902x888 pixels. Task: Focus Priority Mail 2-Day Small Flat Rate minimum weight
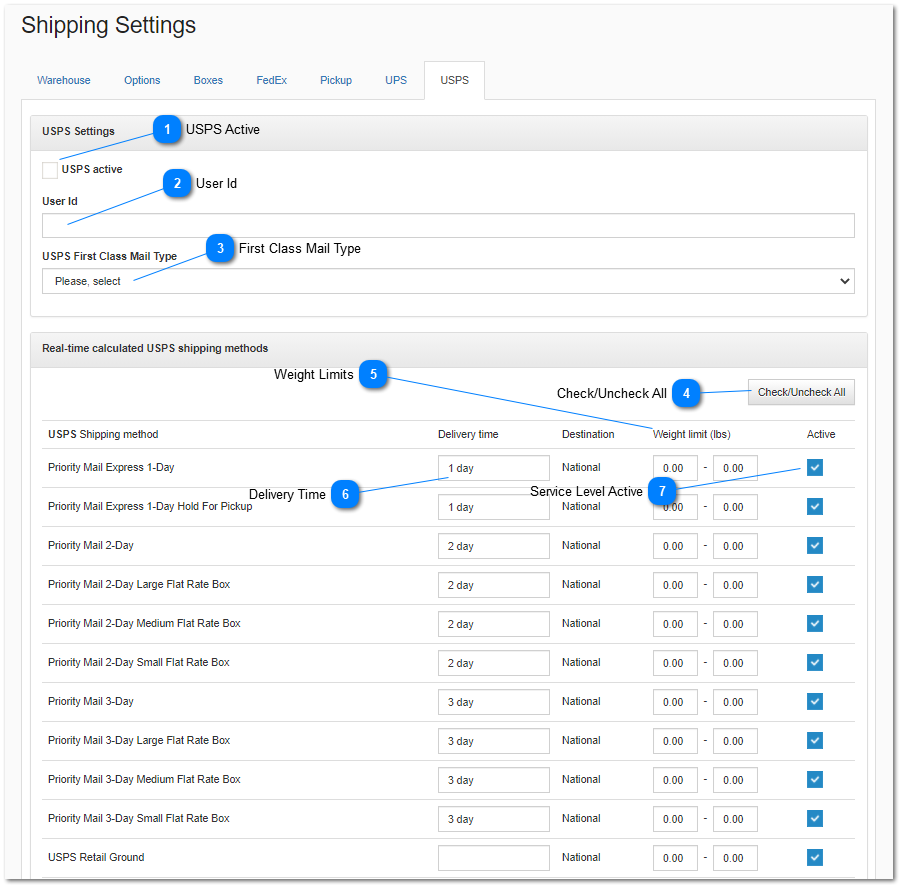pos(675,663)
